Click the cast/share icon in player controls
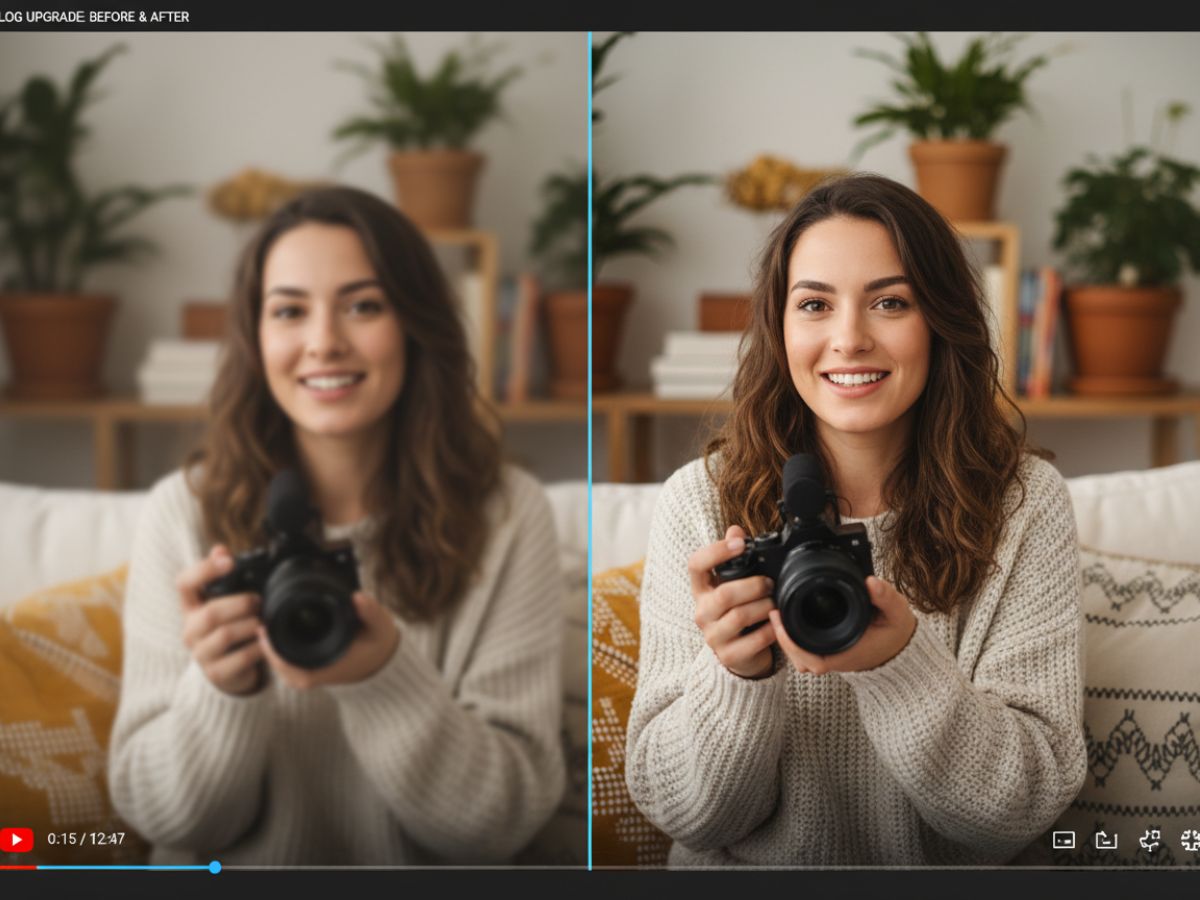This screenshot has height=900, width=1200. [x=1150, y=840]
